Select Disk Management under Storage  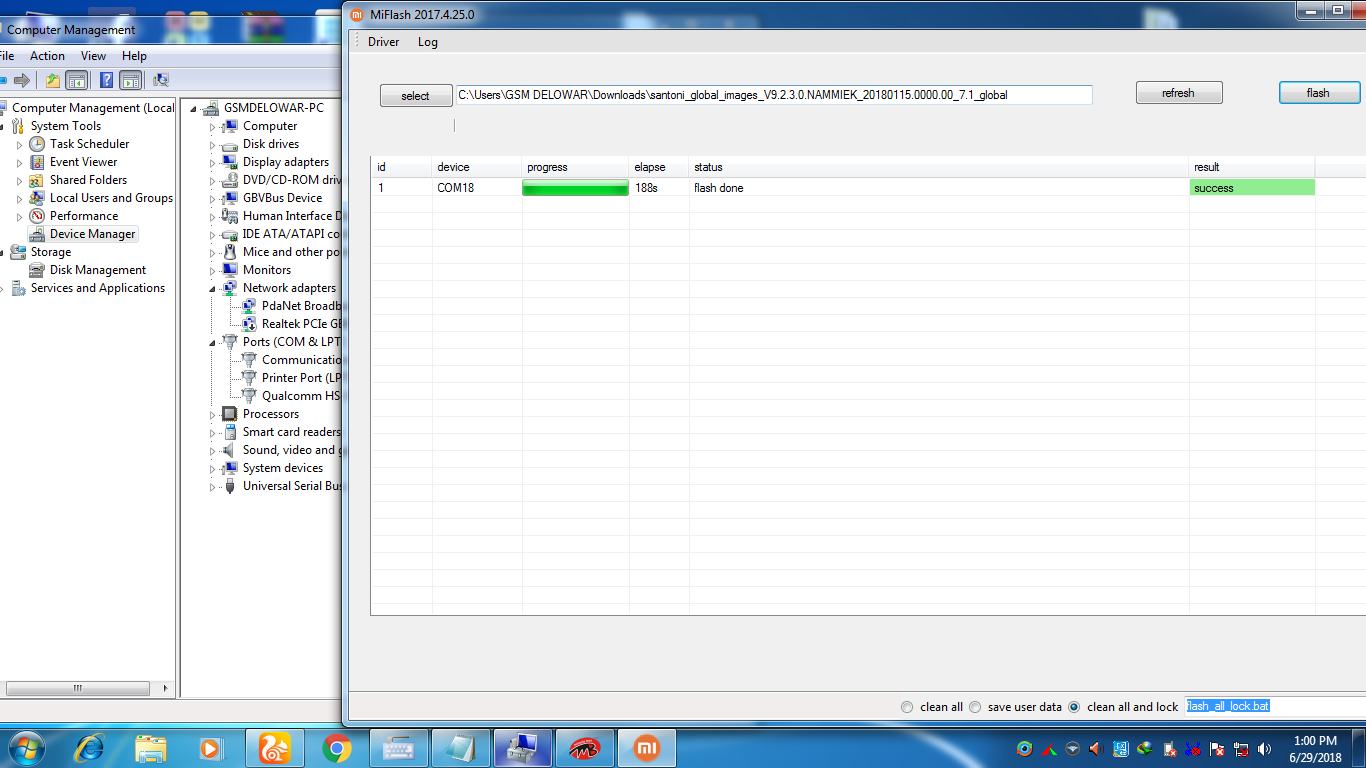(x=98, y=270)
